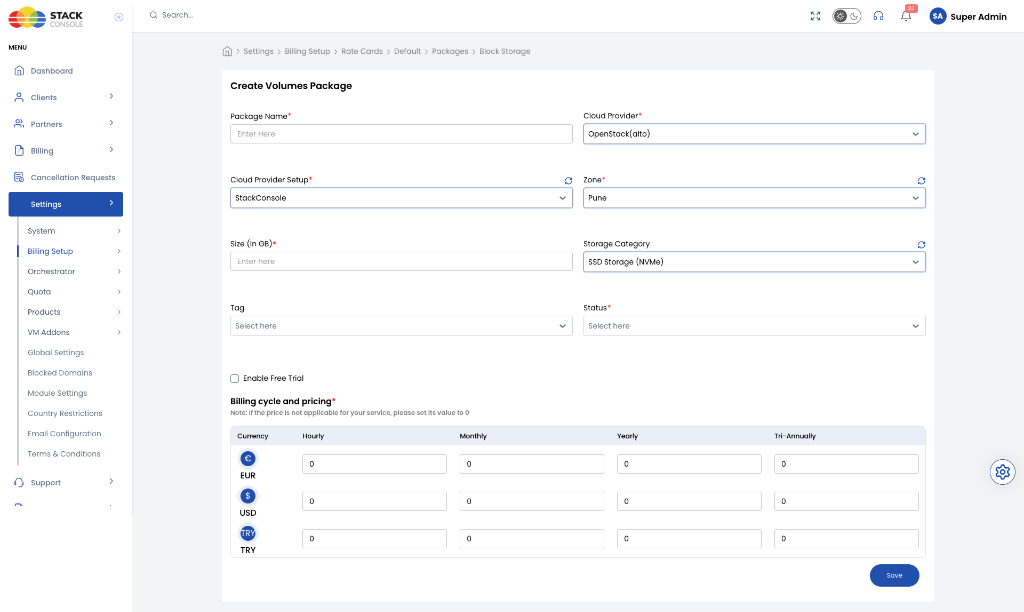Screen dimensions: 1024x612
Task: Open the Zone dropdown showing Pune
Action: coord(754,198)
